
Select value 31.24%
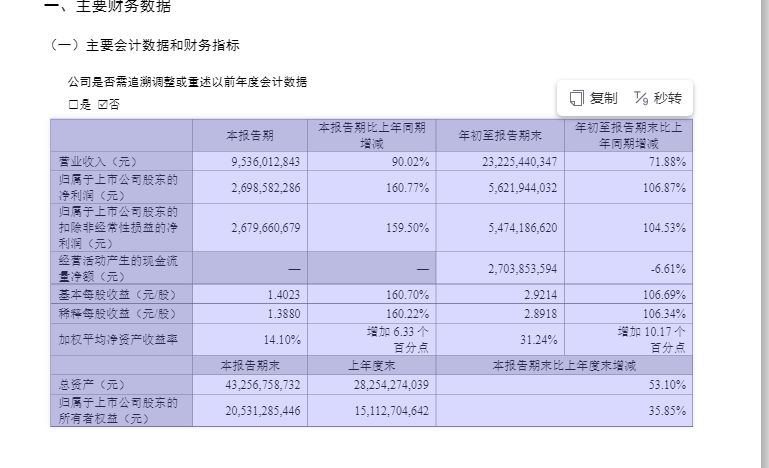(538, 339)
